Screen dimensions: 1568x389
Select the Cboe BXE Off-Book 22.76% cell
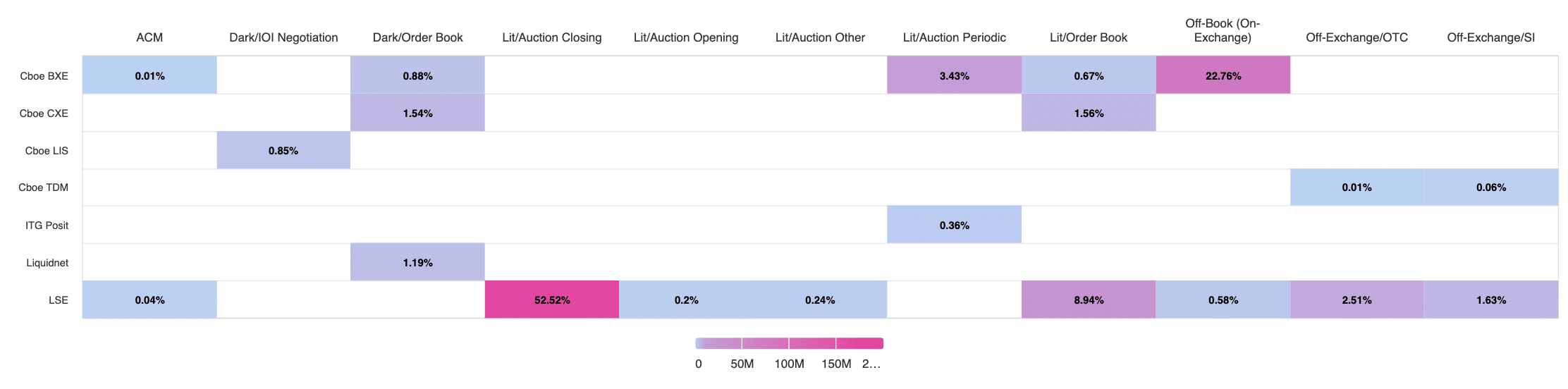tap(1223, 75)
